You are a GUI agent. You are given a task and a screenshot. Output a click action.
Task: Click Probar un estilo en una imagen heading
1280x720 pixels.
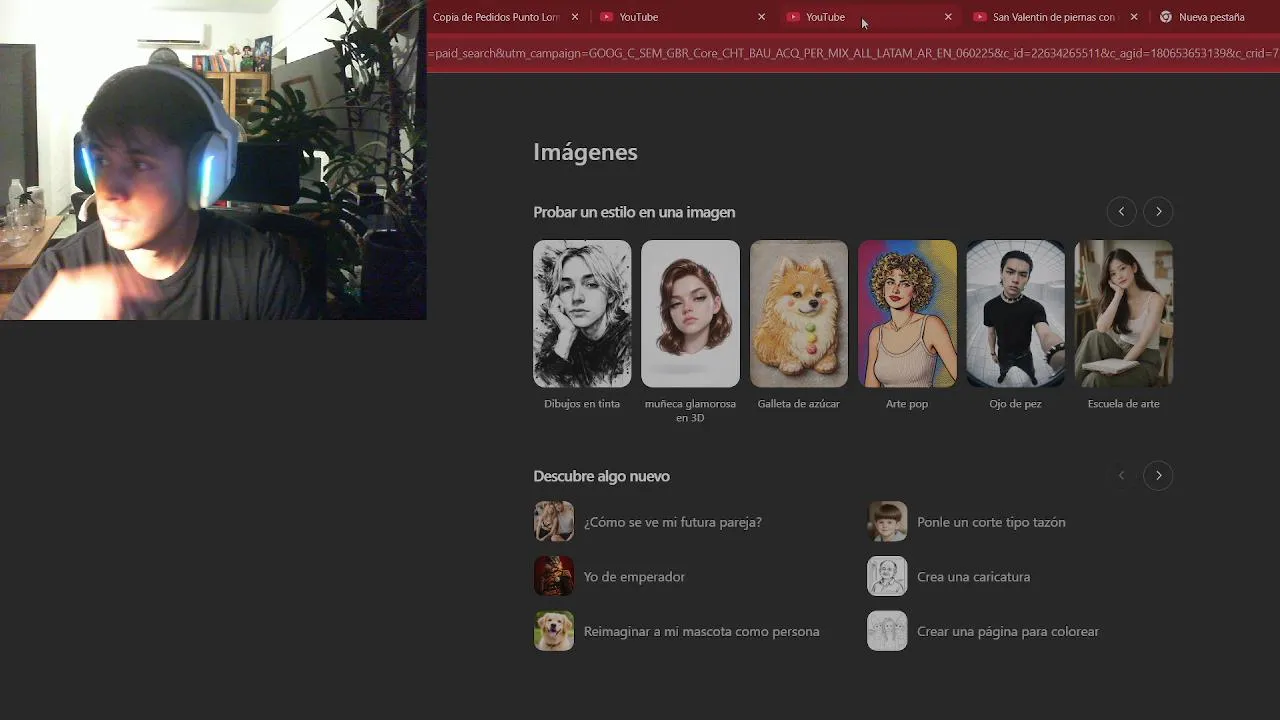(x=634, y=212)
